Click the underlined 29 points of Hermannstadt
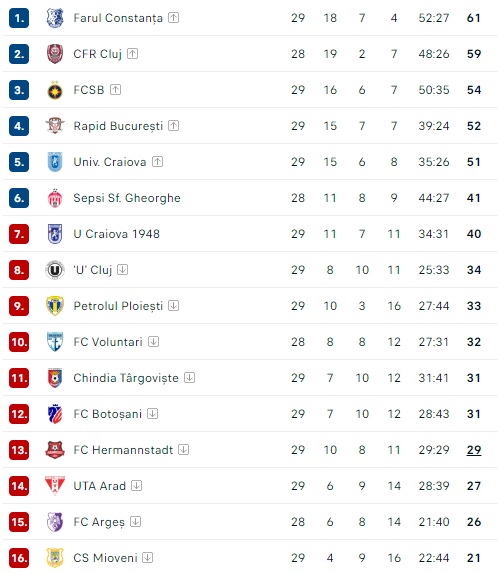Image resolution: width=498 pixels, height=573 pixels. tap(474, 450)
